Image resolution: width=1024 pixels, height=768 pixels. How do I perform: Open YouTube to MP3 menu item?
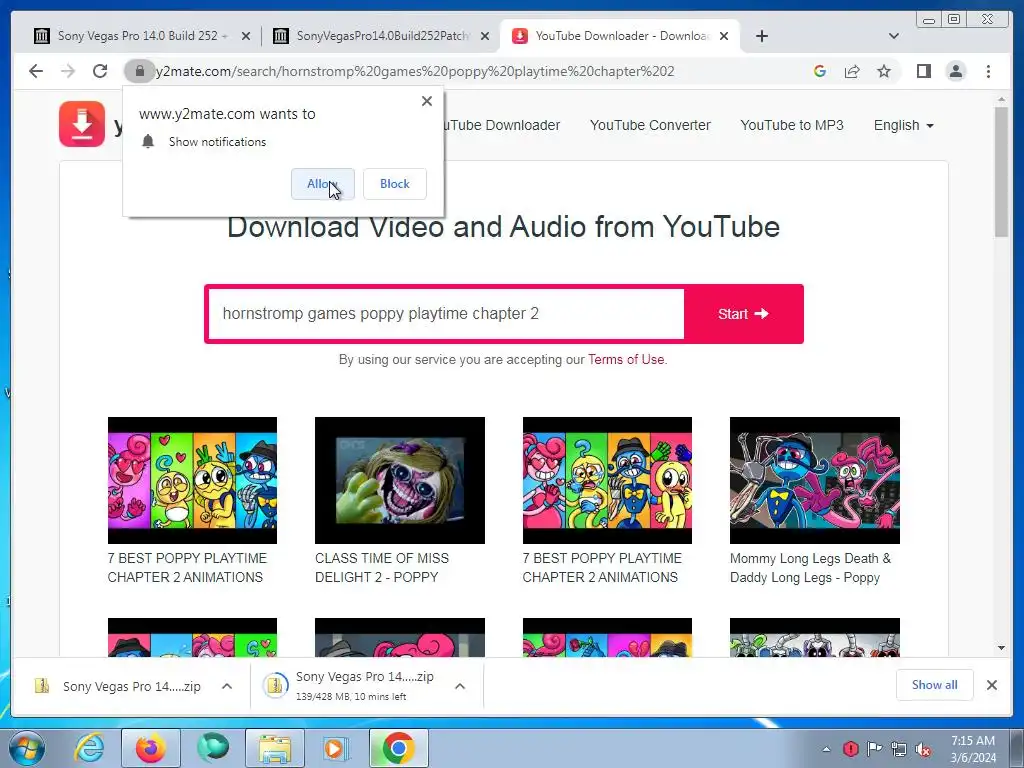click(x=792, y=125)
